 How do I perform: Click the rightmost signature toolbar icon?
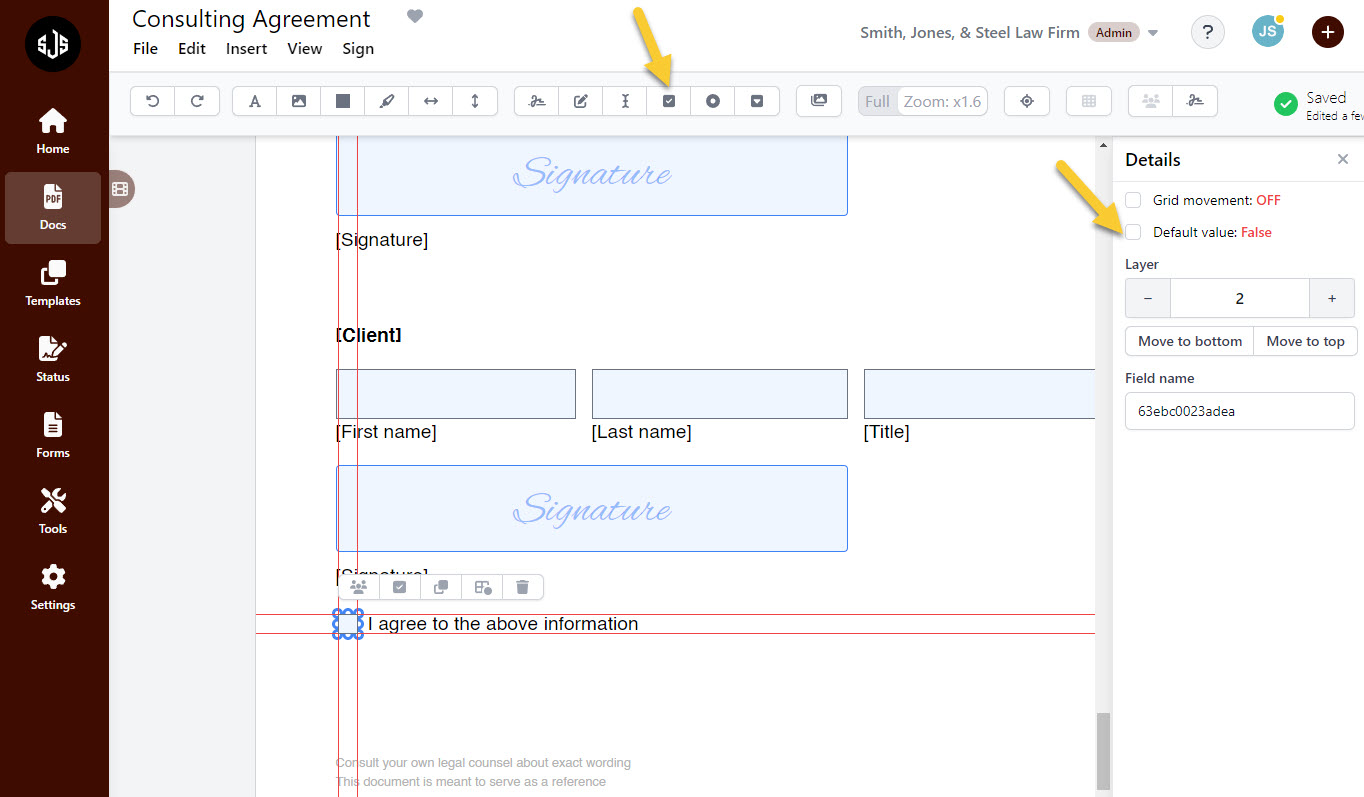click(x=1195, y=101)
